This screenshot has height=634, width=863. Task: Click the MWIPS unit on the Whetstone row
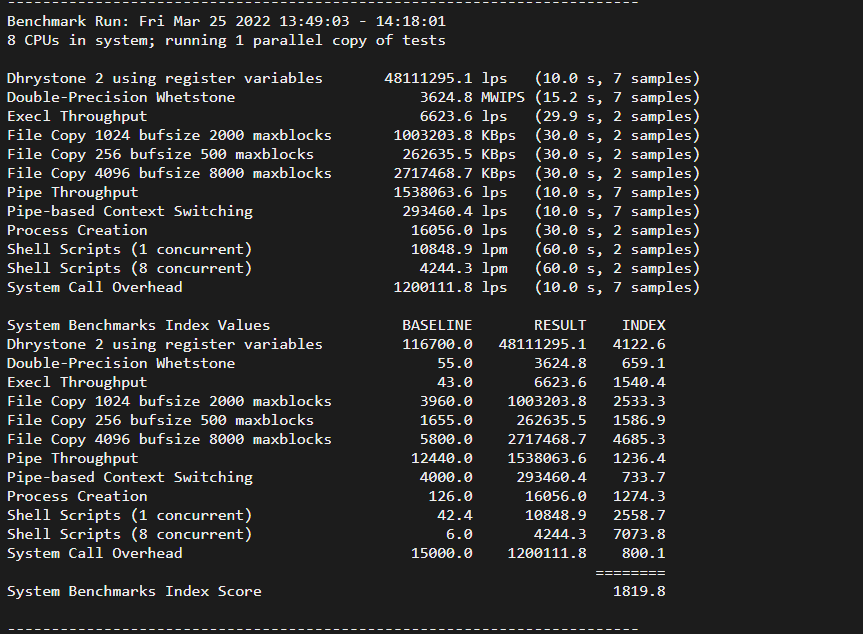pyautogui.click(x=503, y=97)
